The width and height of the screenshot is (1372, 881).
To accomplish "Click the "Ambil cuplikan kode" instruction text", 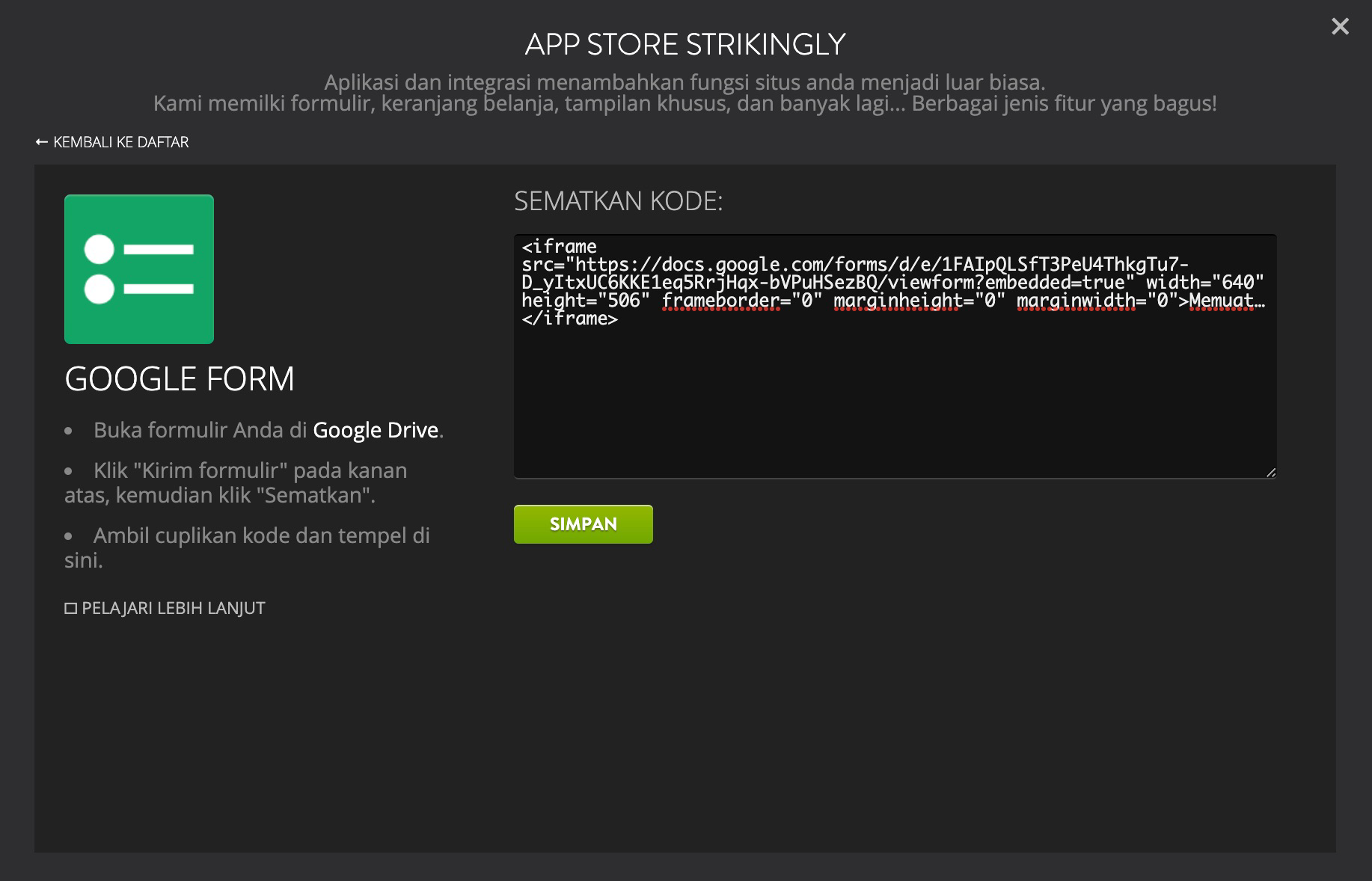I will click(x=247, y=547).
